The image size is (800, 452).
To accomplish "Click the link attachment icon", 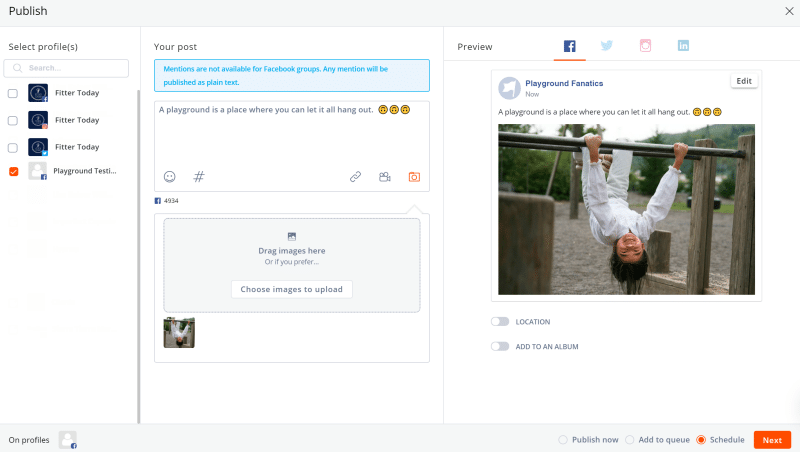I will tap(355, 177).
